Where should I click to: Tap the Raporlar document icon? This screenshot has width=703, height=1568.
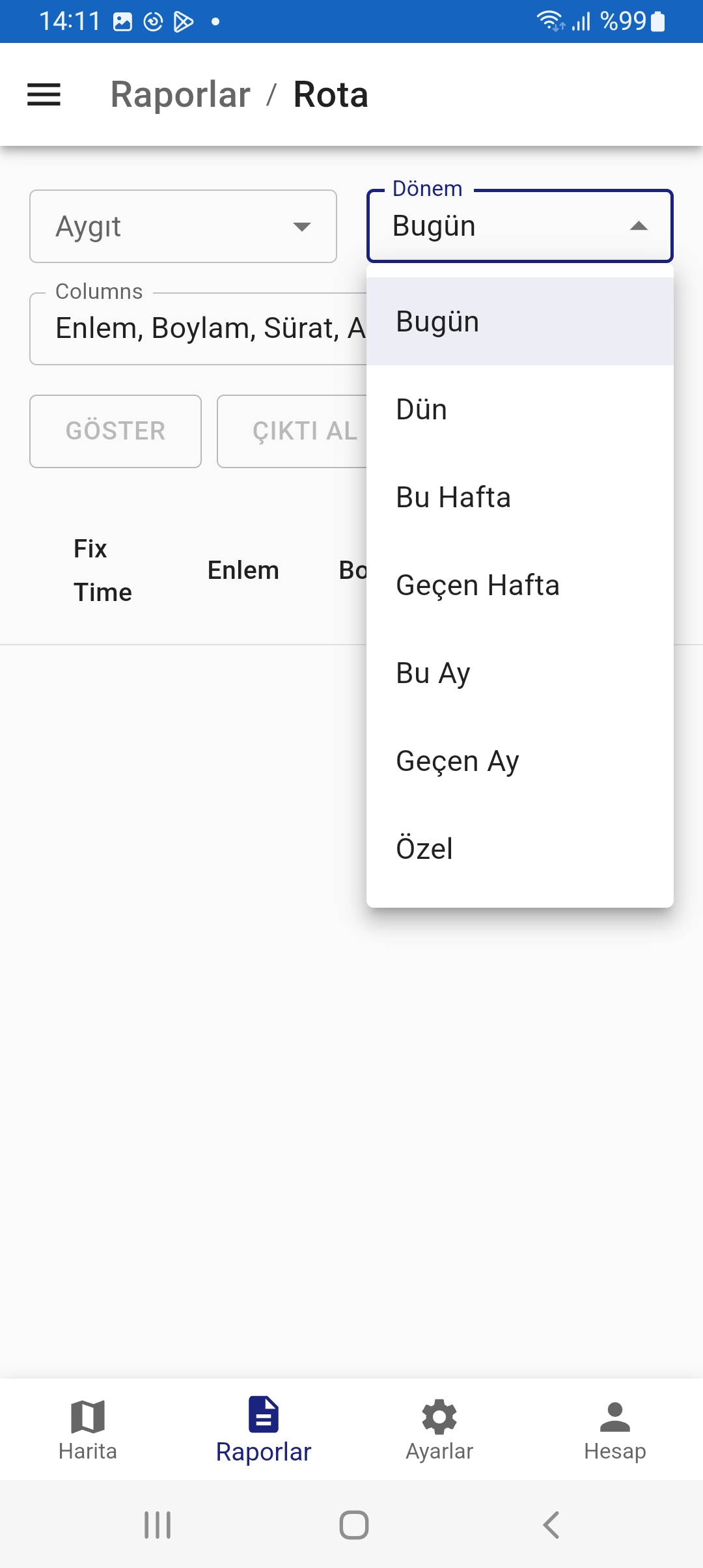tap(264, 1414)
